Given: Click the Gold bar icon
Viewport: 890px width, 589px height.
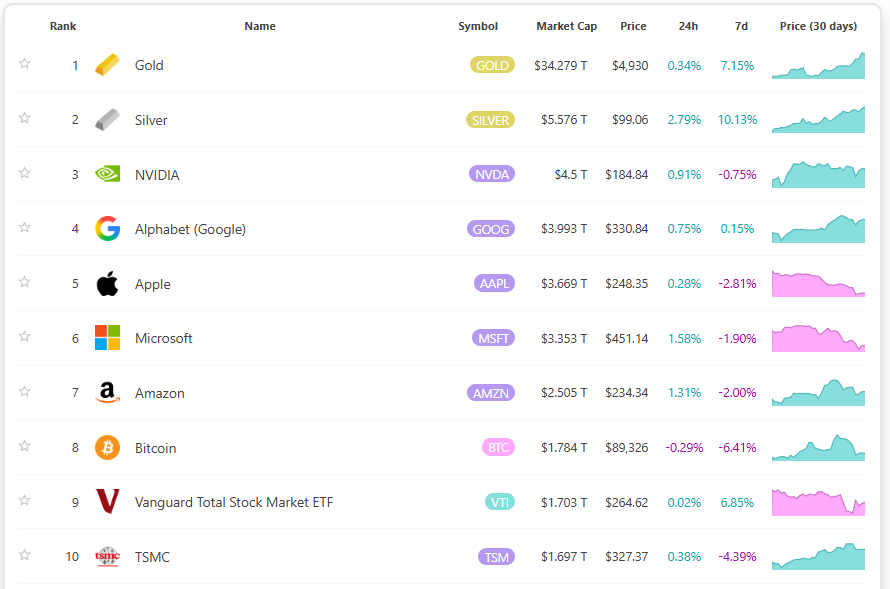Looking at the screenshot, I should [107, 65].
